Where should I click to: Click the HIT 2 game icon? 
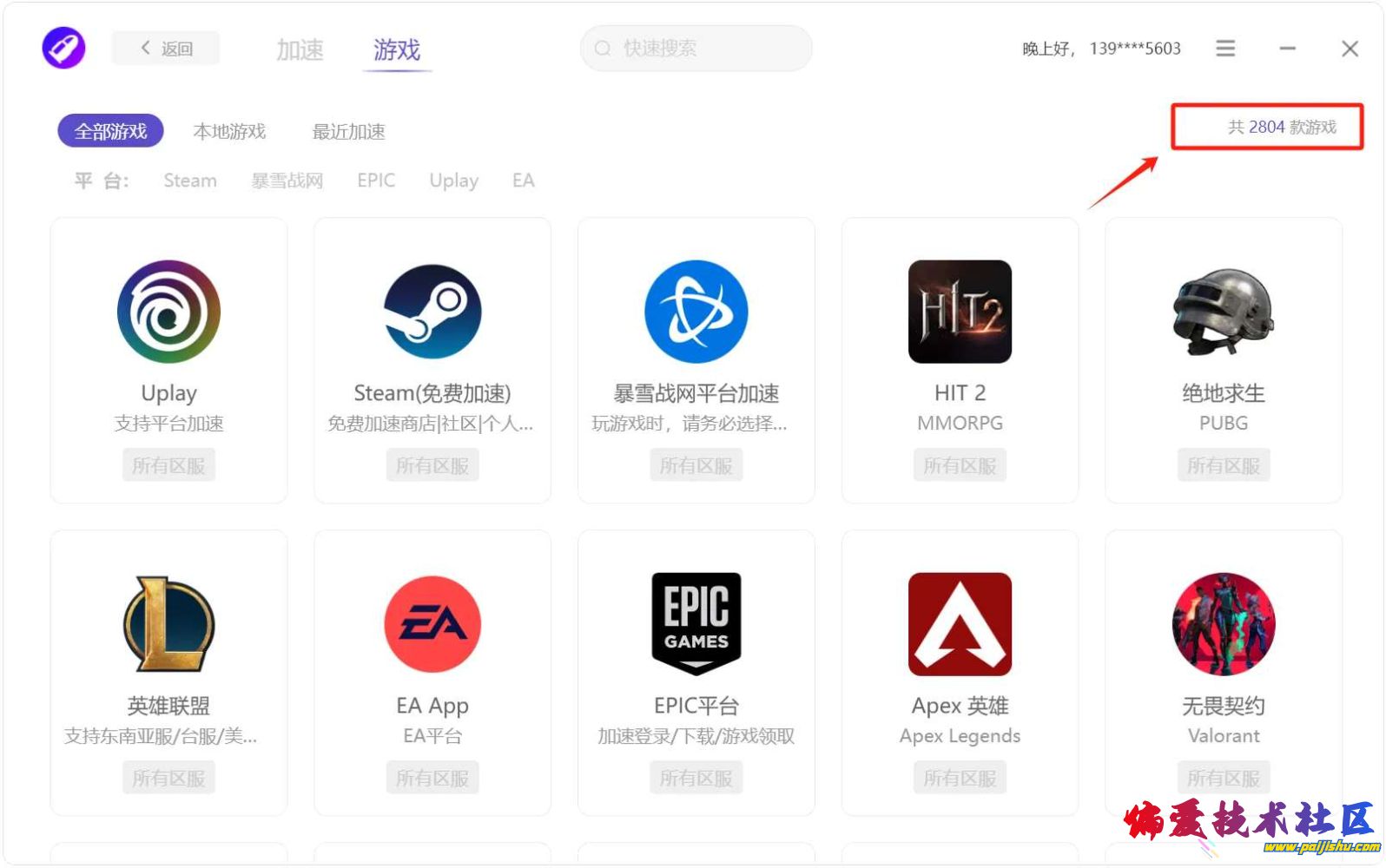pyautogui.click(x=960, y=312)
